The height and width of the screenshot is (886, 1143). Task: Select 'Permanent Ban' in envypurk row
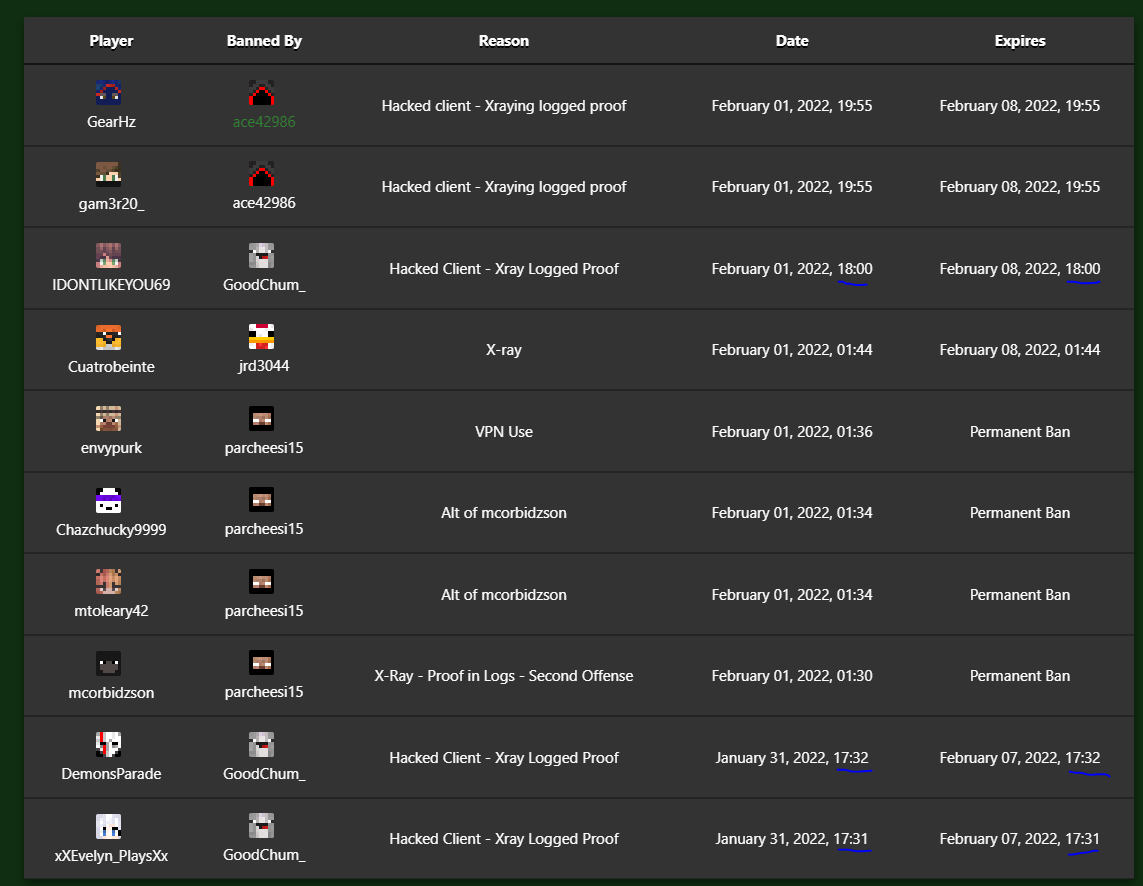(1020, 432)
